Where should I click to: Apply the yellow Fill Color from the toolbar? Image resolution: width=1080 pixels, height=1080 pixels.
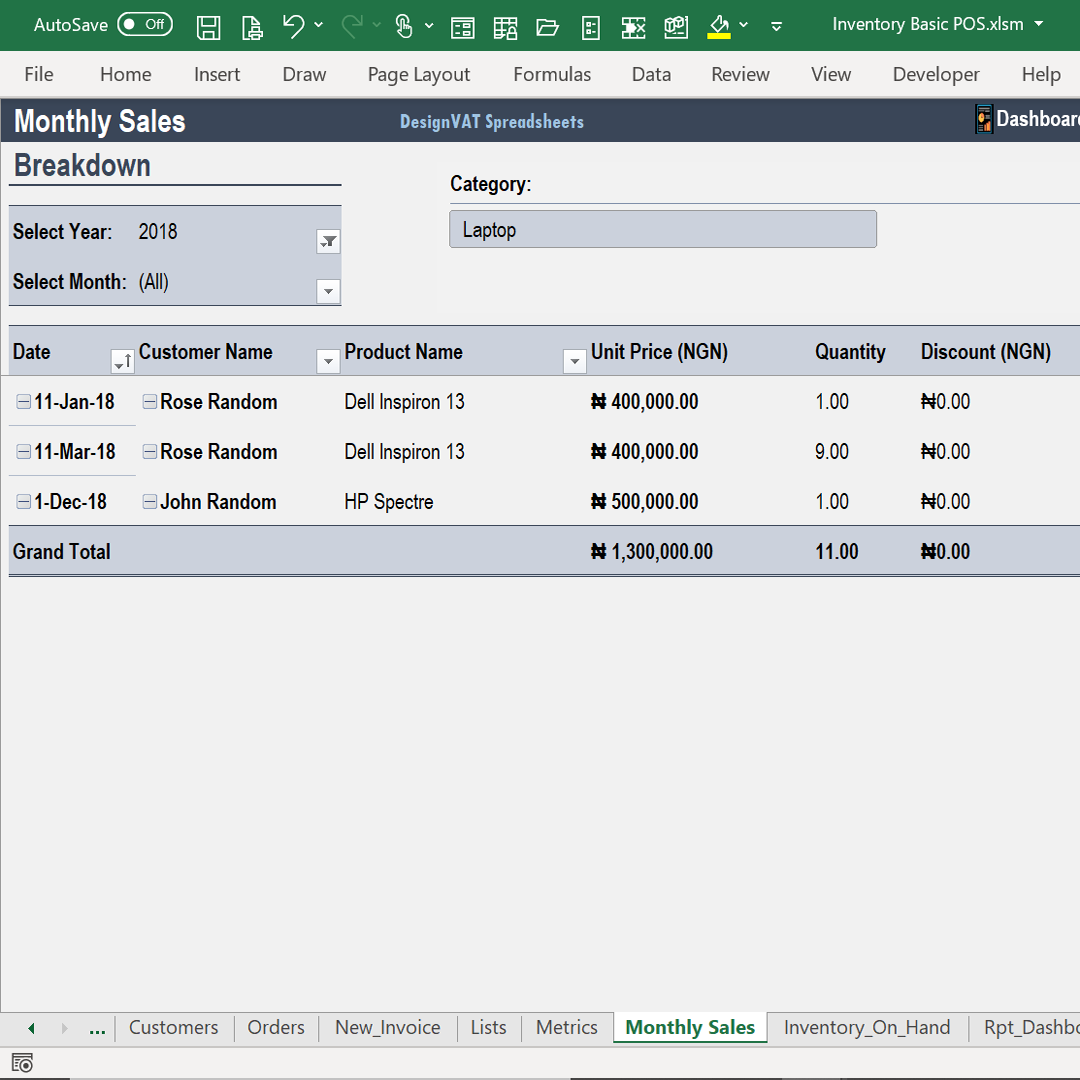click(719, 26)
